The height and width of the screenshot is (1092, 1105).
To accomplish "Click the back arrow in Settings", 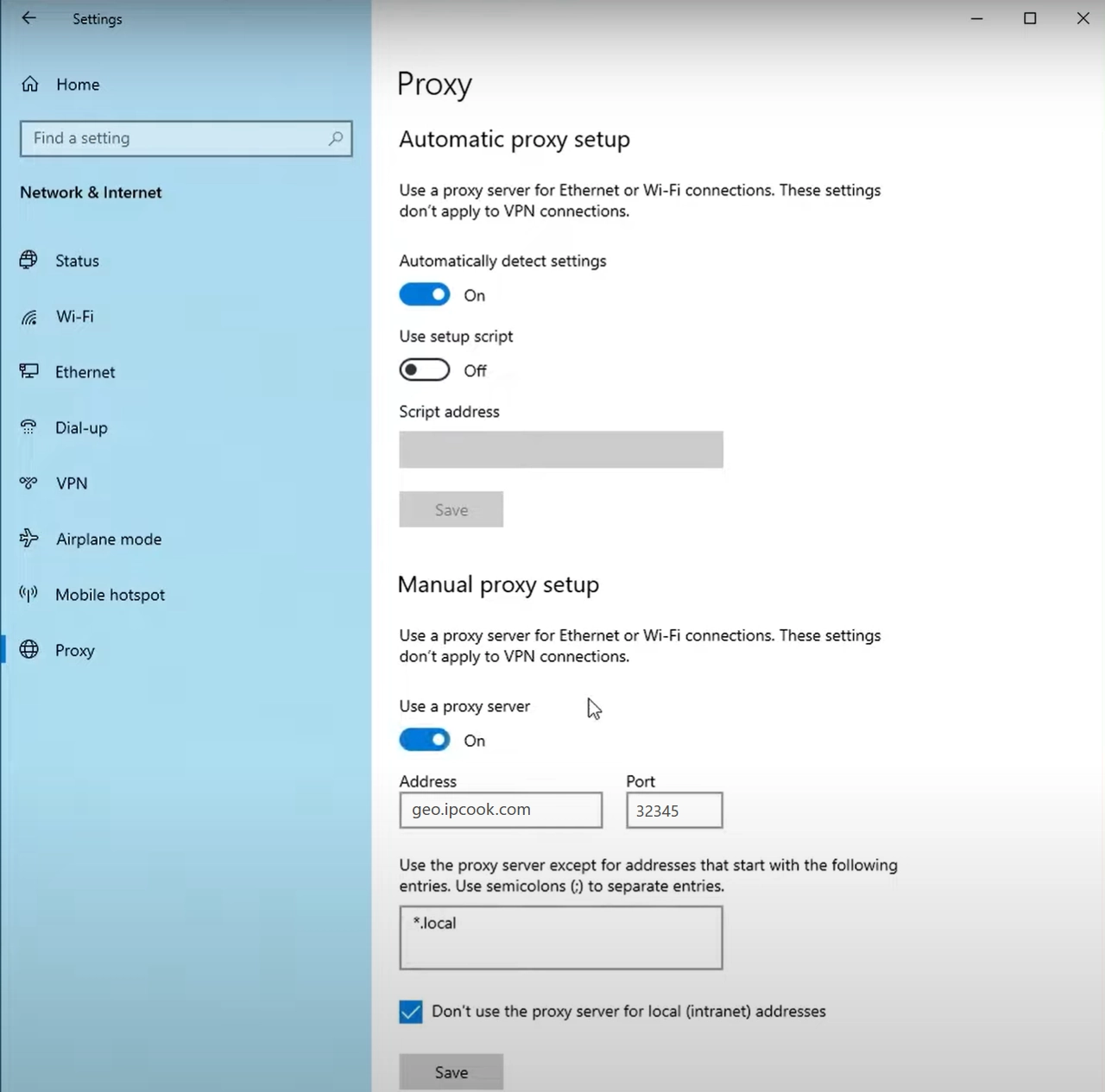I will click(28, 18).
